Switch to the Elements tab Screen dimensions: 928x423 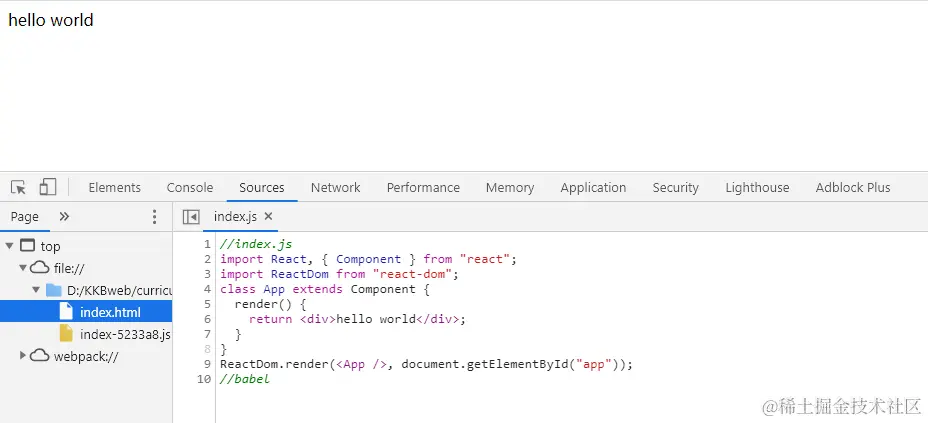(x=115, y=188)
